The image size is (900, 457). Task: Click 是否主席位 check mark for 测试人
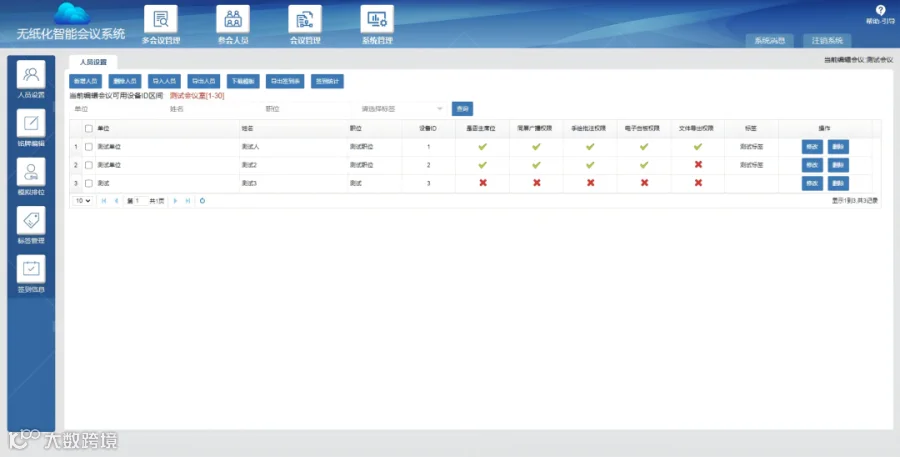(483, 147)
